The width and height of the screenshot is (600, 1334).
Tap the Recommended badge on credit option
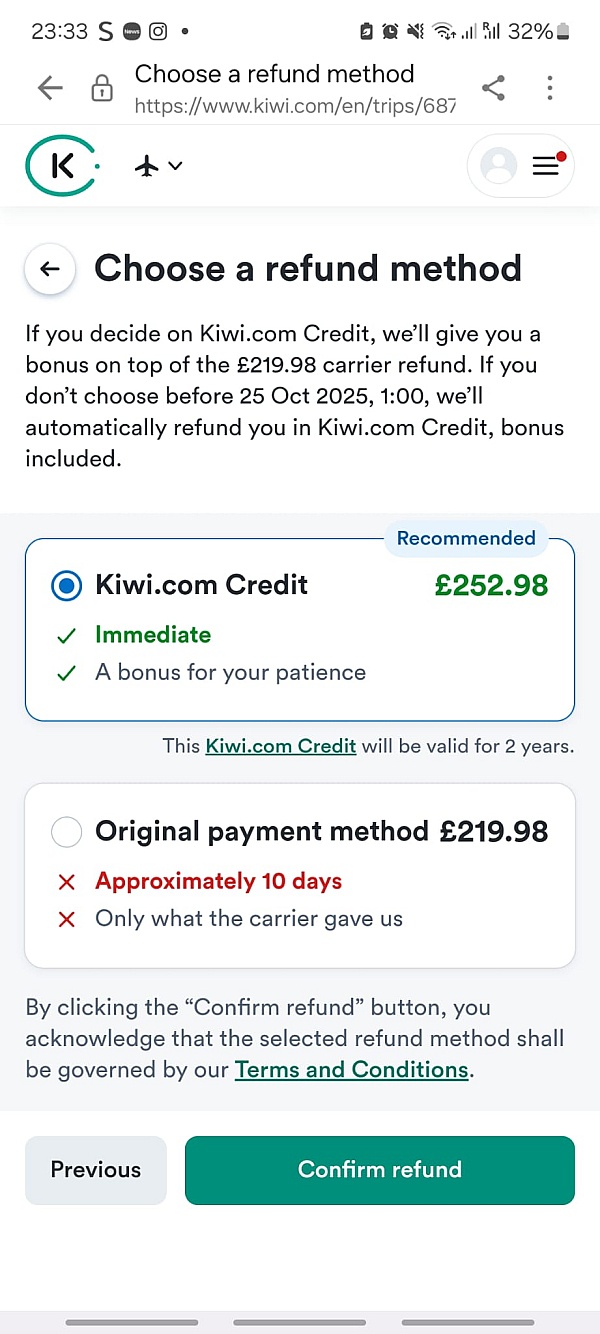coord(466,538)
